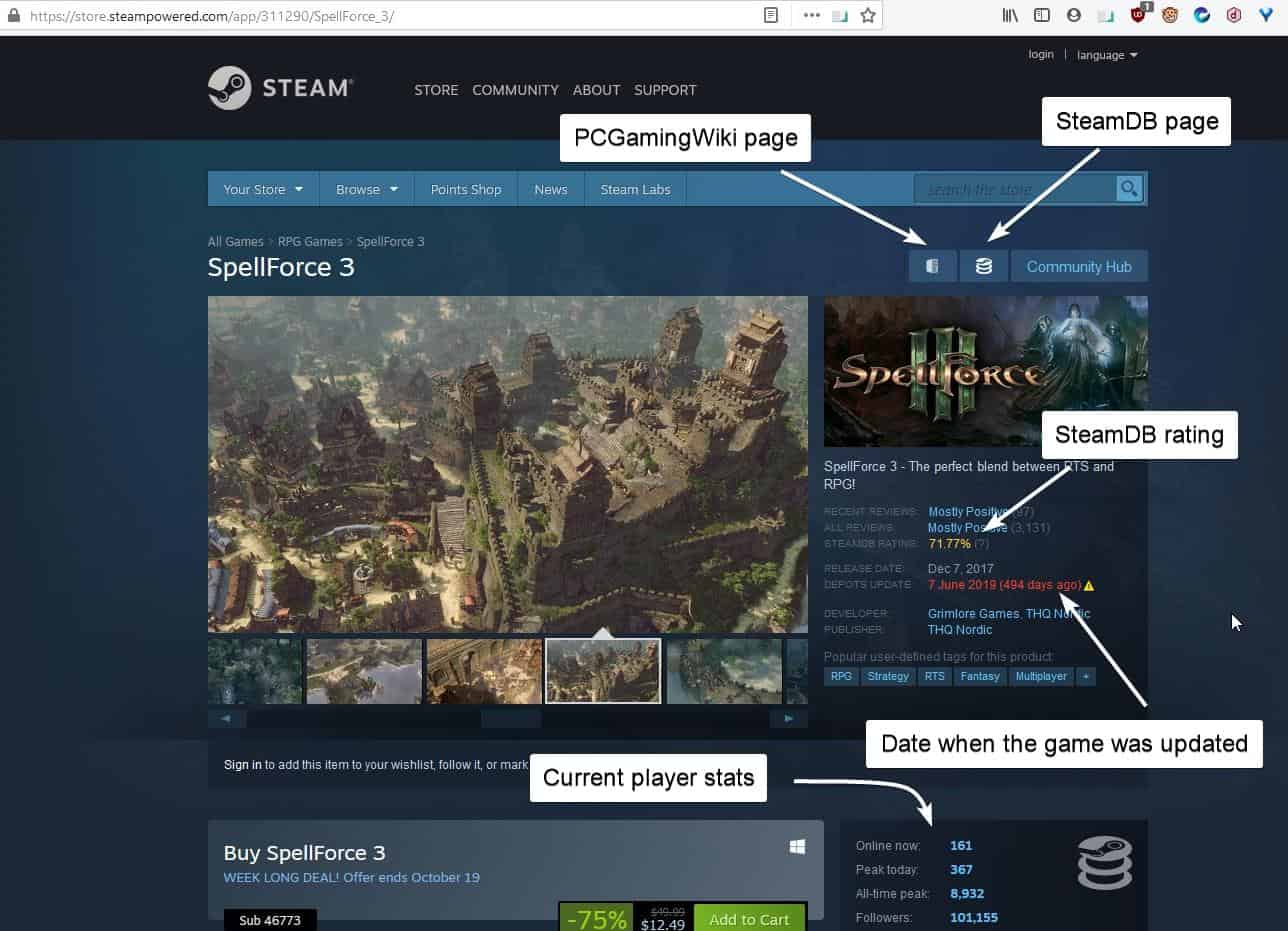Screen dimensions: 1288x931
Task: Open the Community Hub button
Action: coord(1079,266)
